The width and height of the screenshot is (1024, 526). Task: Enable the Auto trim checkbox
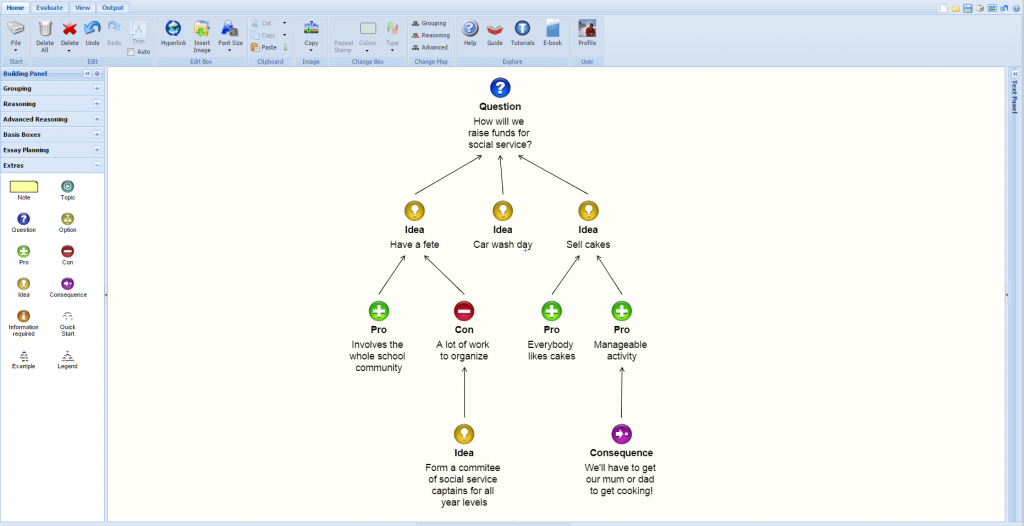point(131,52)
